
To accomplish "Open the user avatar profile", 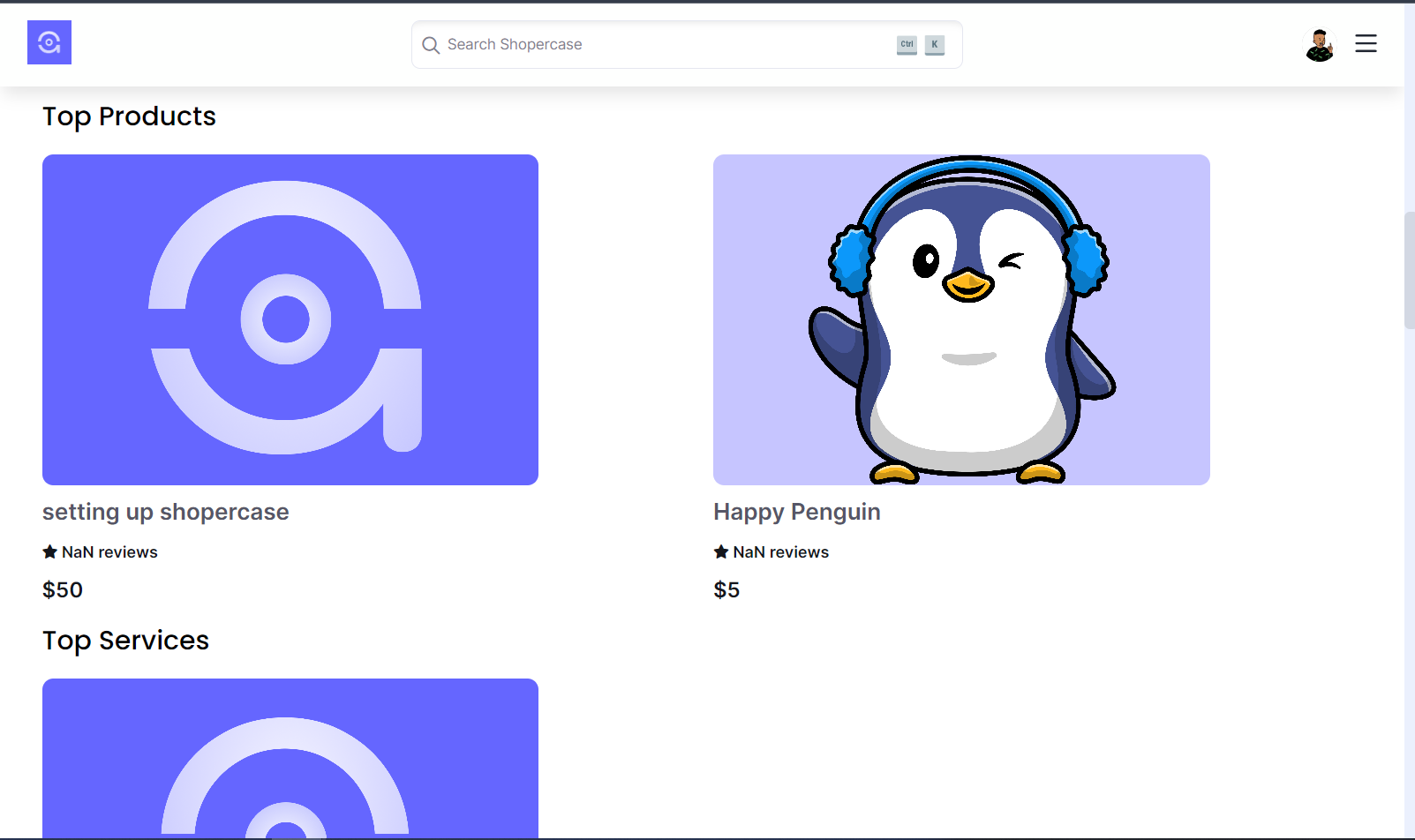I will point(1320,44).
